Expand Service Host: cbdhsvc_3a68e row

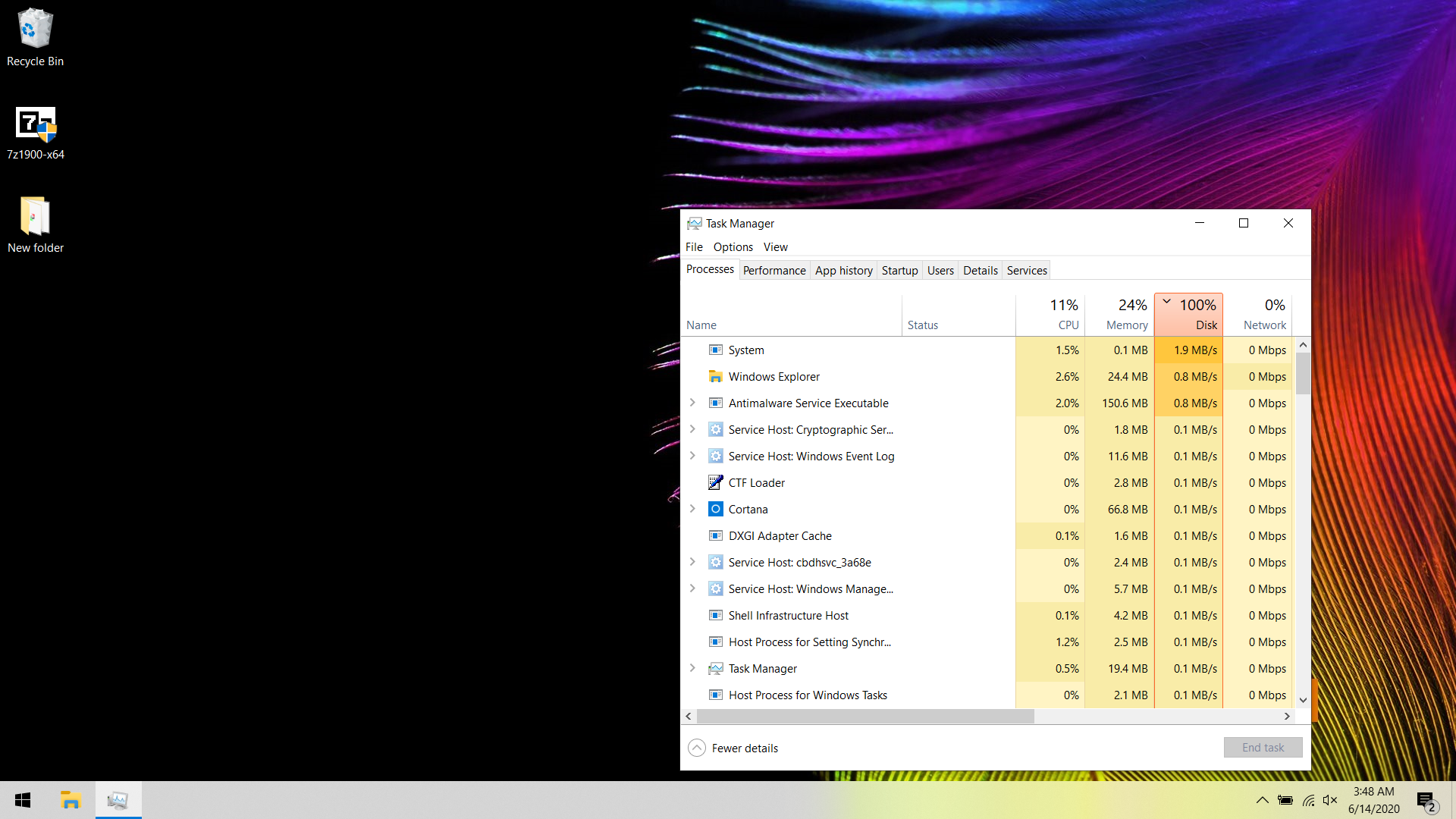point(692,562)
